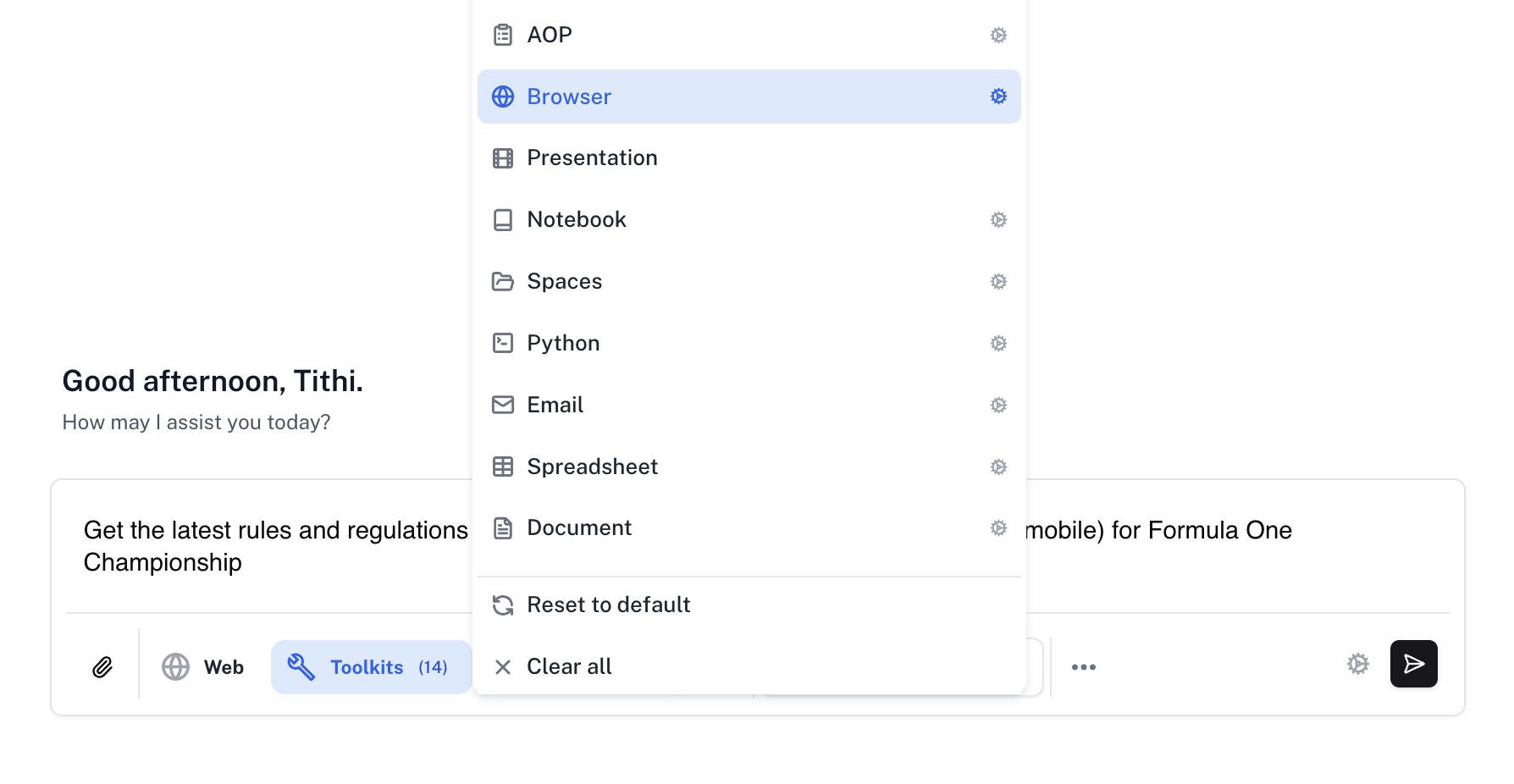This screenshot has width=1514, height=784.
Task: Click Clear all toolkits
Action: (x=569, y=666)
